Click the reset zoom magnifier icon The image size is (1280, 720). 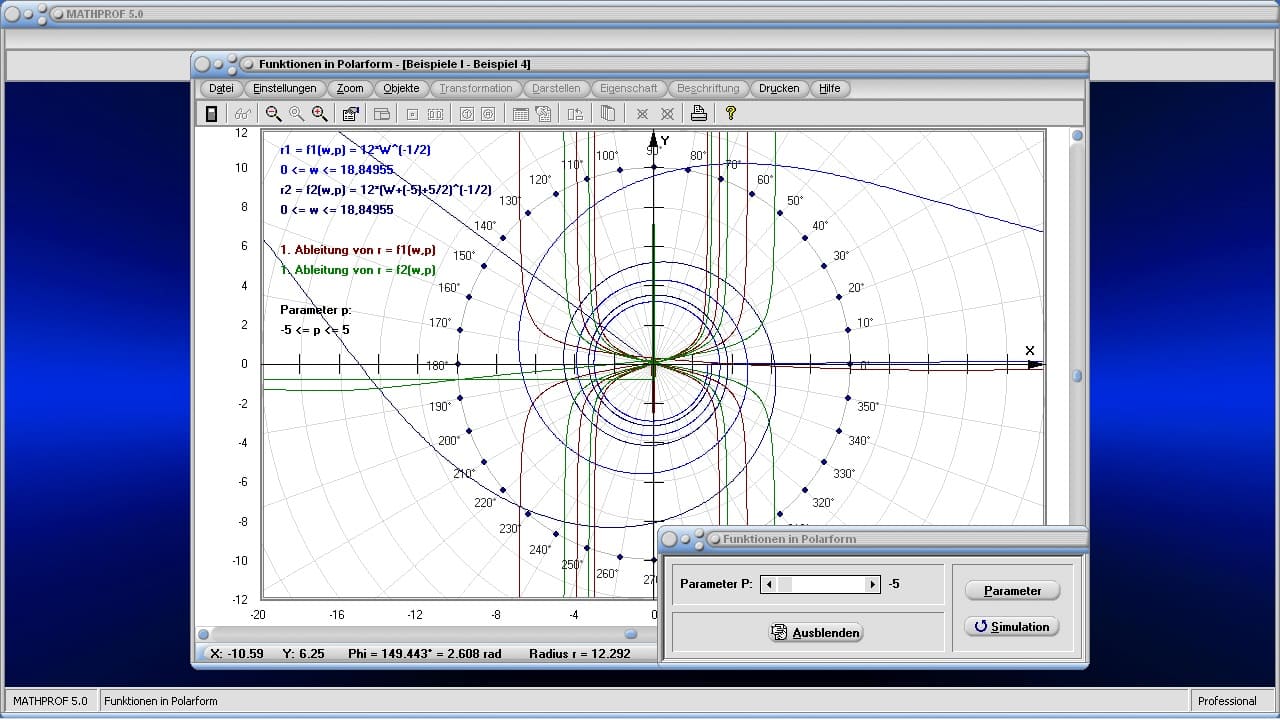[296, 114]
